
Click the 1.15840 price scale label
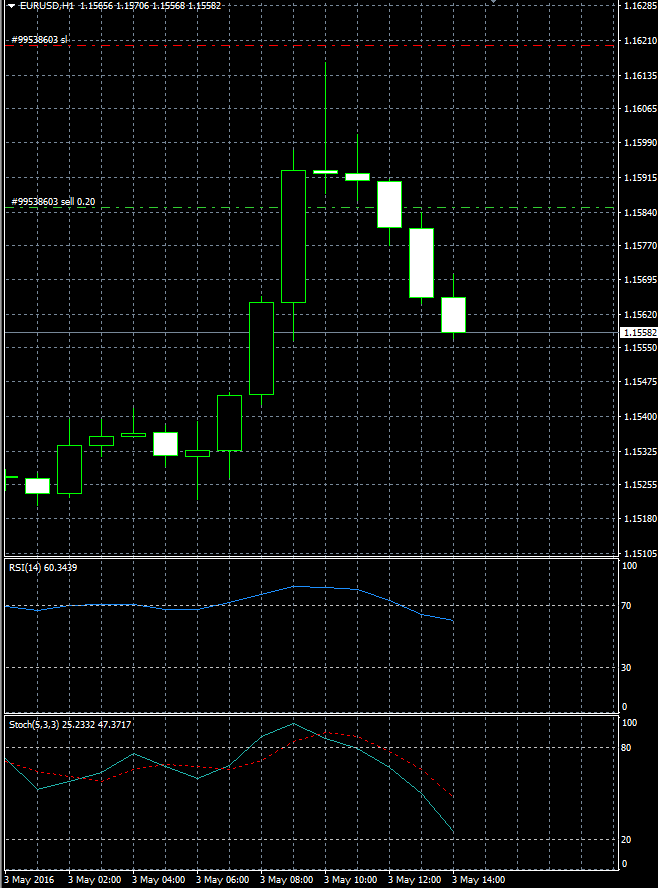640,212
